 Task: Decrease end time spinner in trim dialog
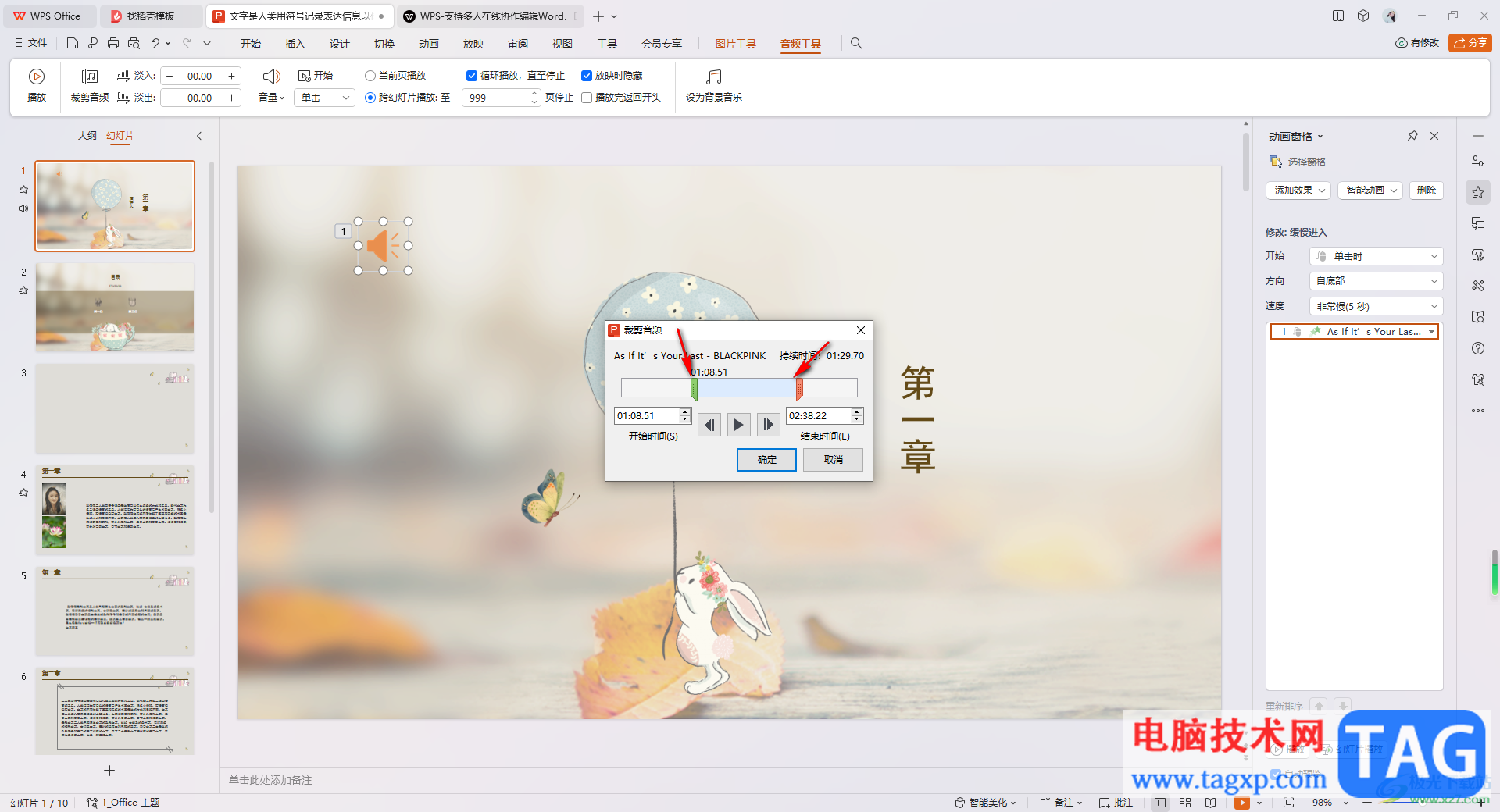[x=857, y=419]
